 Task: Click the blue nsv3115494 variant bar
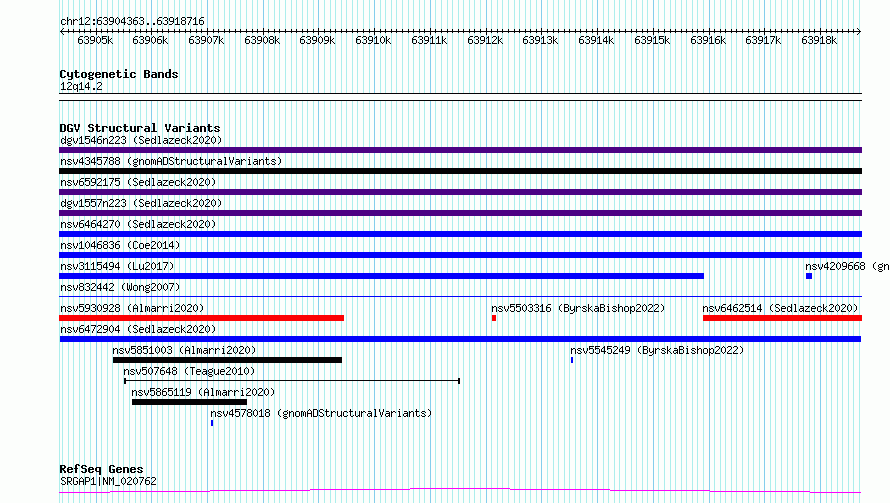coord(381,276)
